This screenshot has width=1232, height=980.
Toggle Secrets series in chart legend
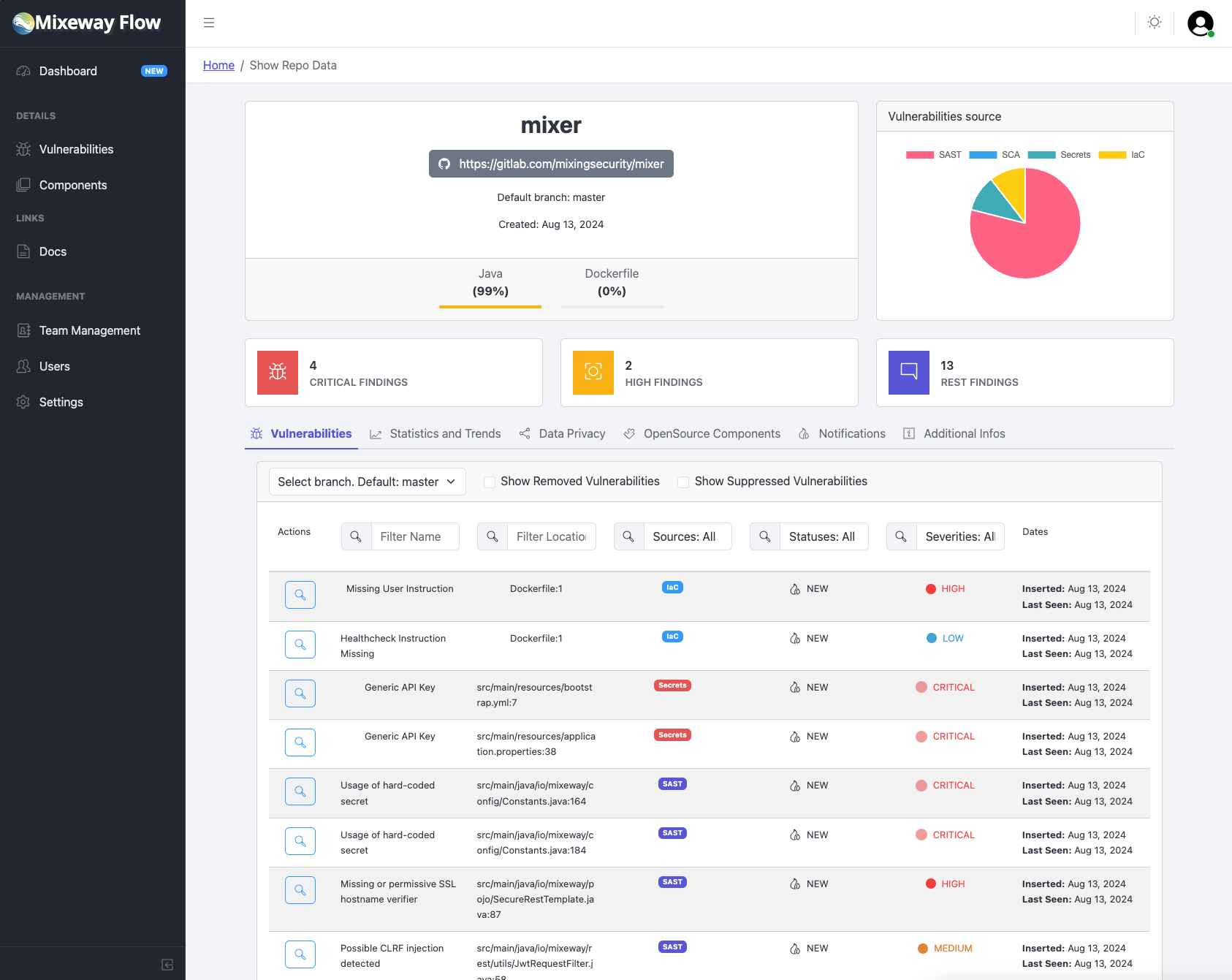pyautogui.click(x=1059, y=155)
